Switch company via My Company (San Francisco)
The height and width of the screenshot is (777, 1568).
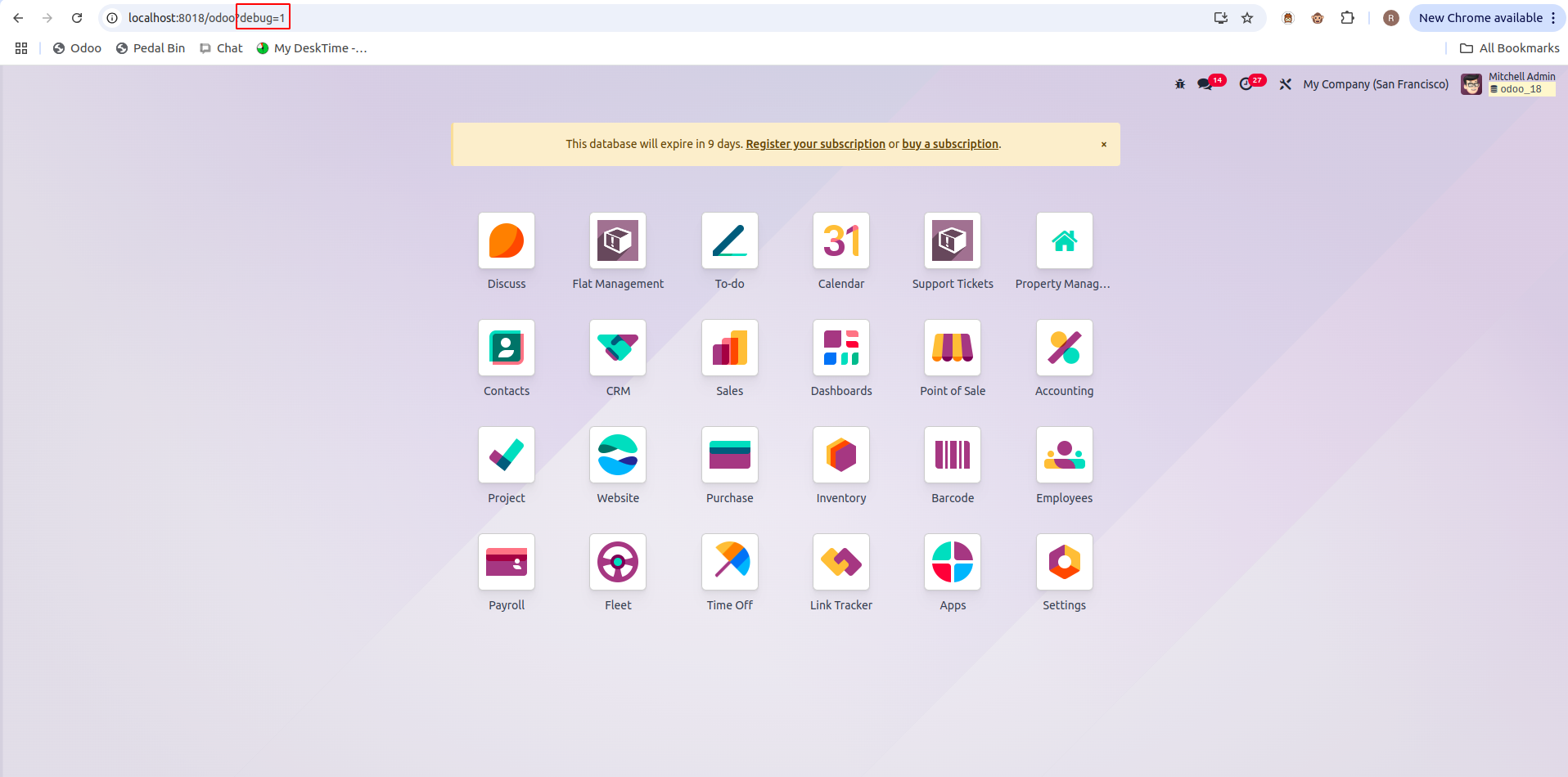pos(1376,84)
